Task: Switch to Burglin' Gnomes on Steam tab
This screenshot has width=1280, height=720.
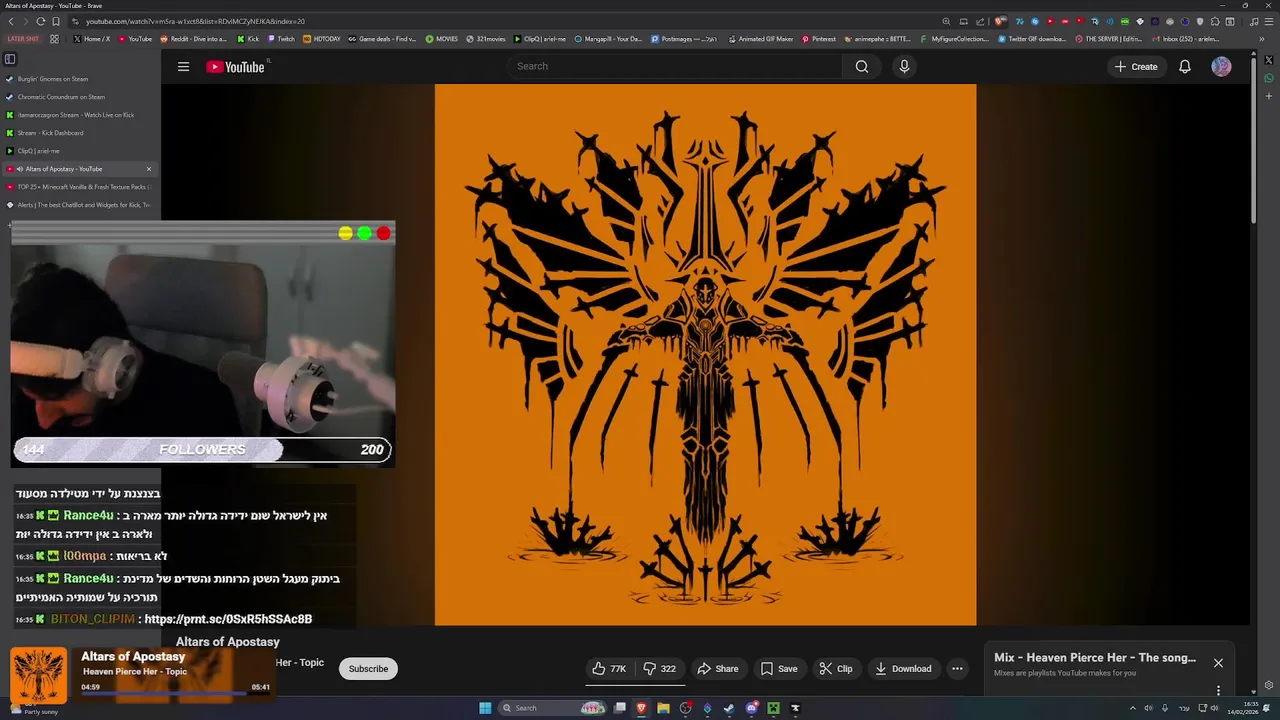Action: point(80,79)
